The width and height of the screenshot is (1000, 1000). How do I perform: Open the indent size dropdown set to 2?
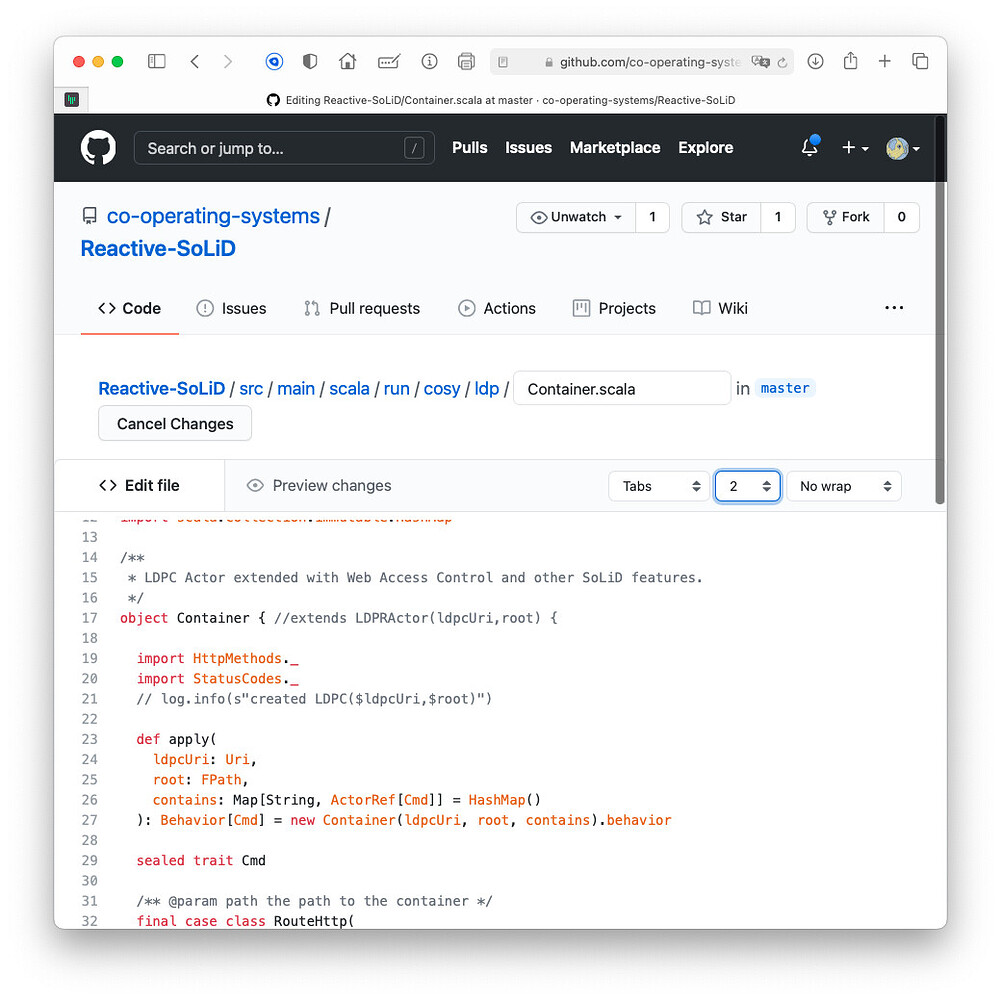click(x=747, y=485)
